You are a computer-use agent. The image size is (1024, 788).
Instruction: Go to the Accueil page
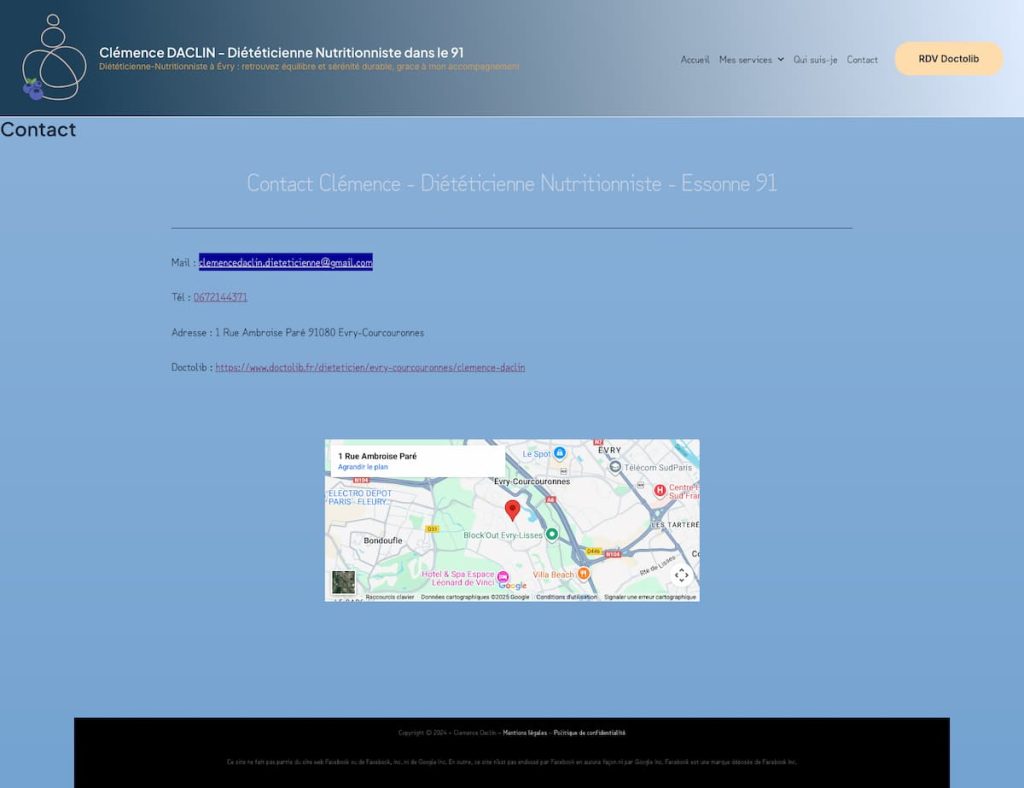pos(695,60)
